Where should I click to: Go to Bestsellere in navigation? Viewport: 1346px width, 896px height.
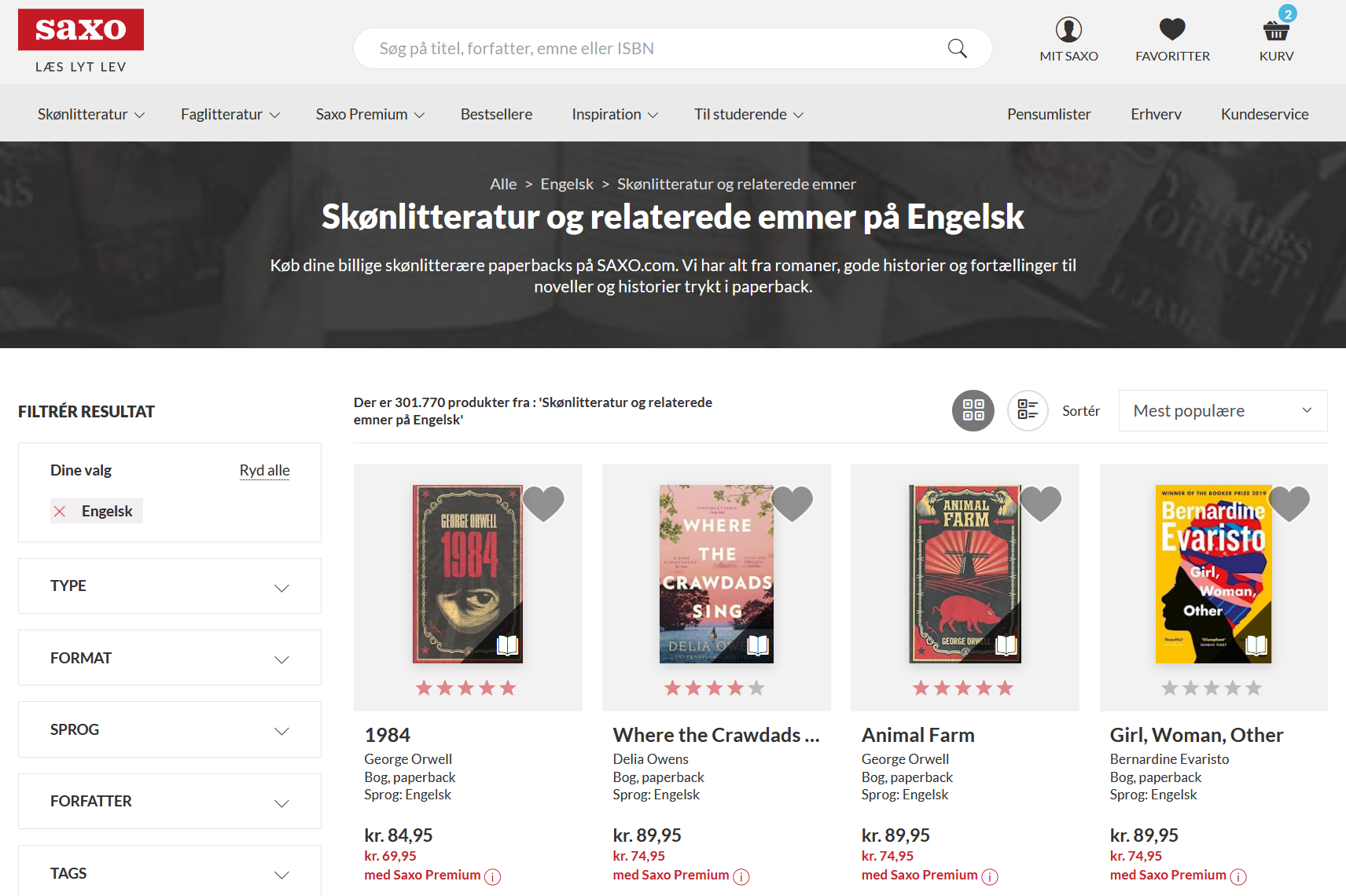click(x=496, y=114)
